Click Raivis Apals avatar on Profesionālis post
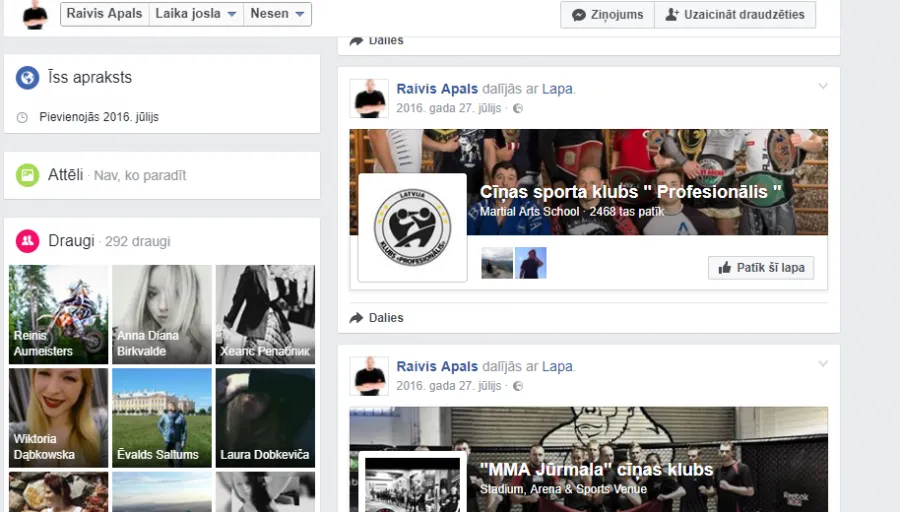The height and width of the screenshot is (512, 900). click(369, 99)
